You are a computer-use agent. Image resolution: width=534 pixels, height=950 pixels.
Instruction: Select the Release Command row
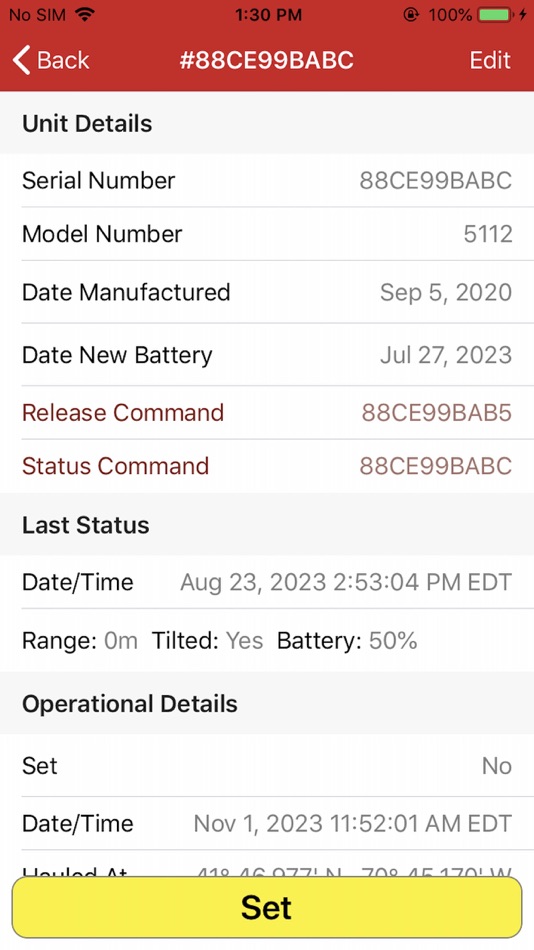(267, 413)
